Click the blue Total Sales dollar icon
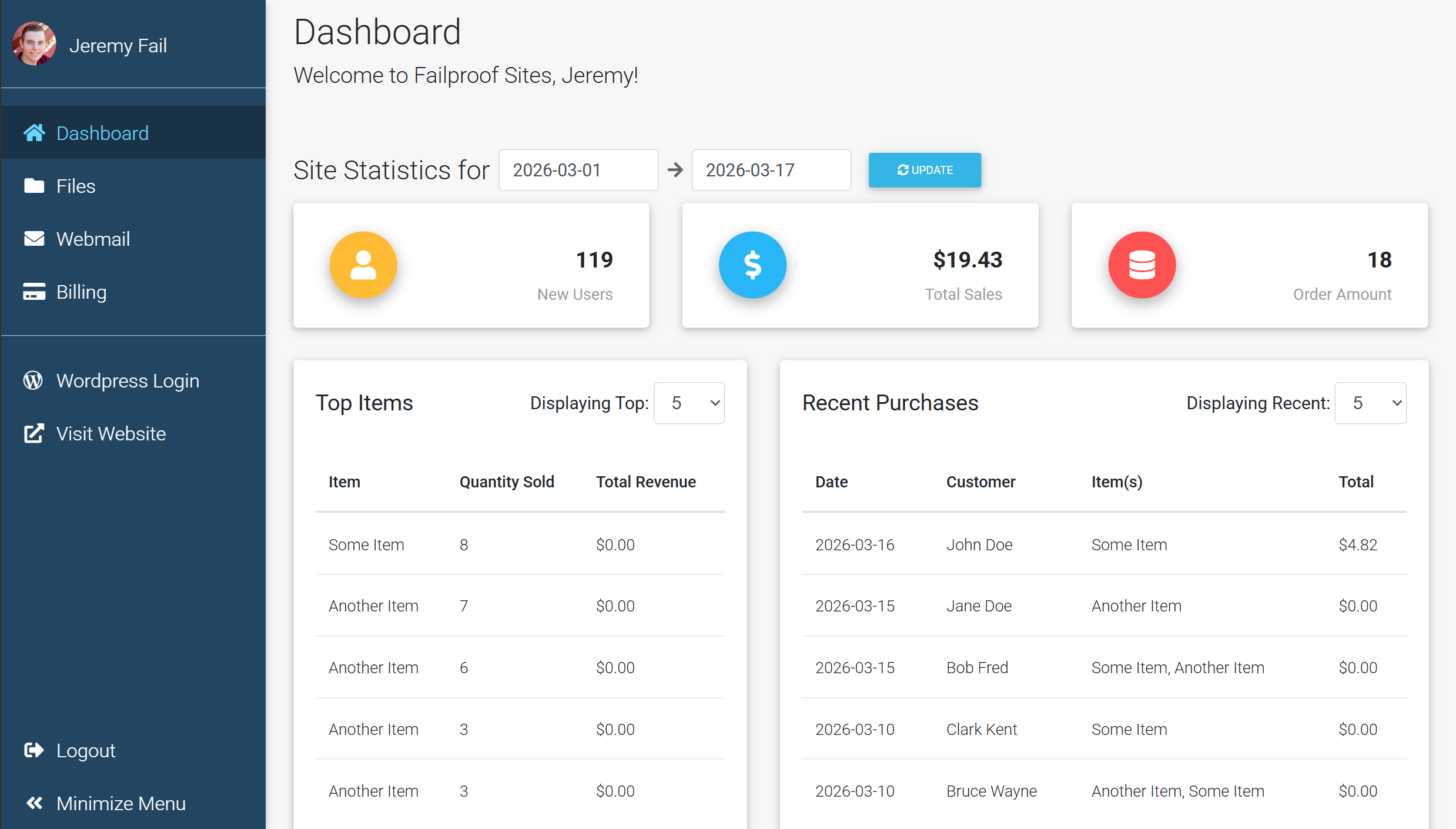The height and width of the screenshot is (829, 1456). [752, 265]
